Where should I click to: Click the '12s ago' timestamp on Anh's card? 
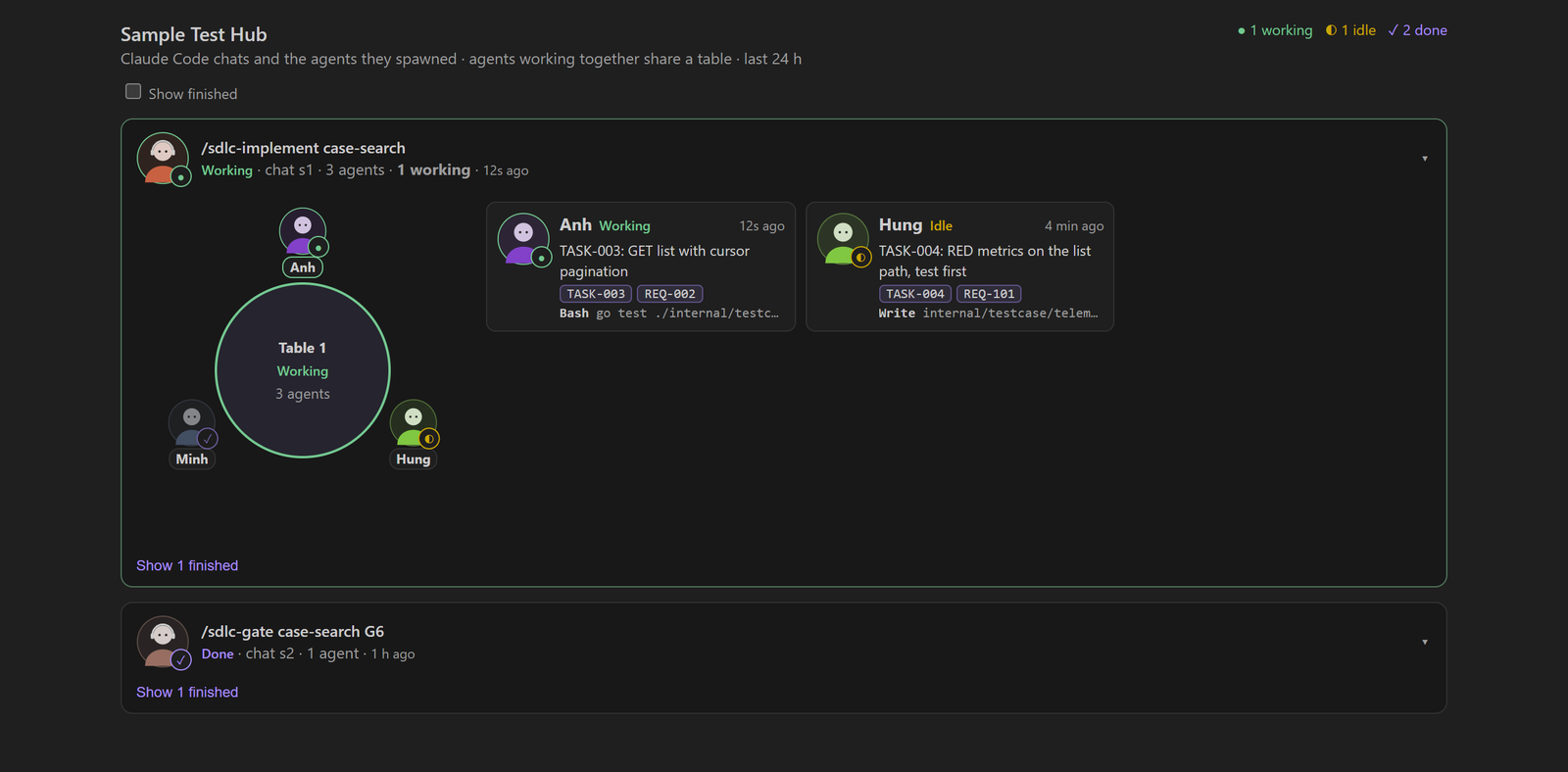762,226
